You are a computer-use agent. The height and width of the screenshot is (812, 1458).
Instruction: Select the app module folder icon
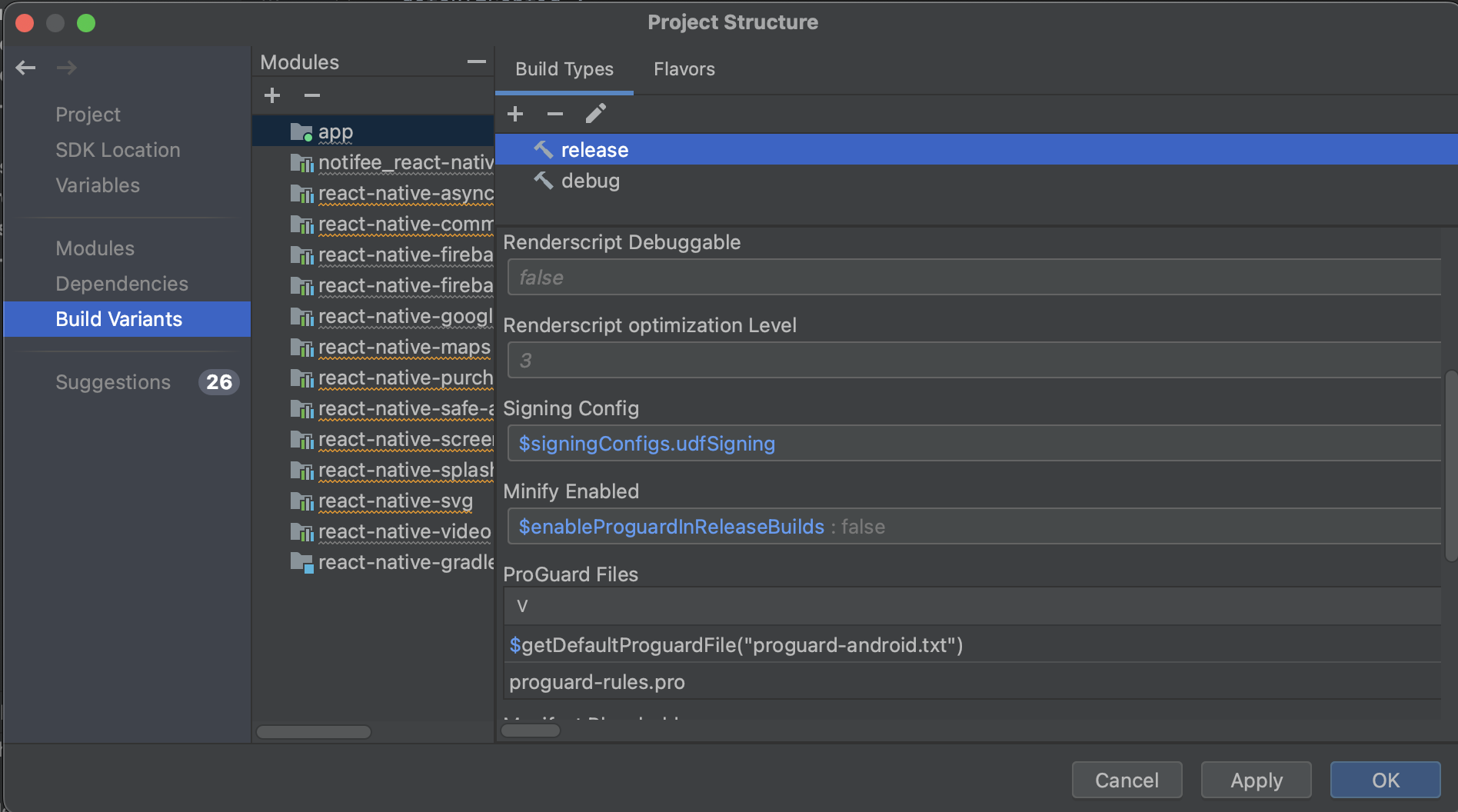click(x=301, y=132)
